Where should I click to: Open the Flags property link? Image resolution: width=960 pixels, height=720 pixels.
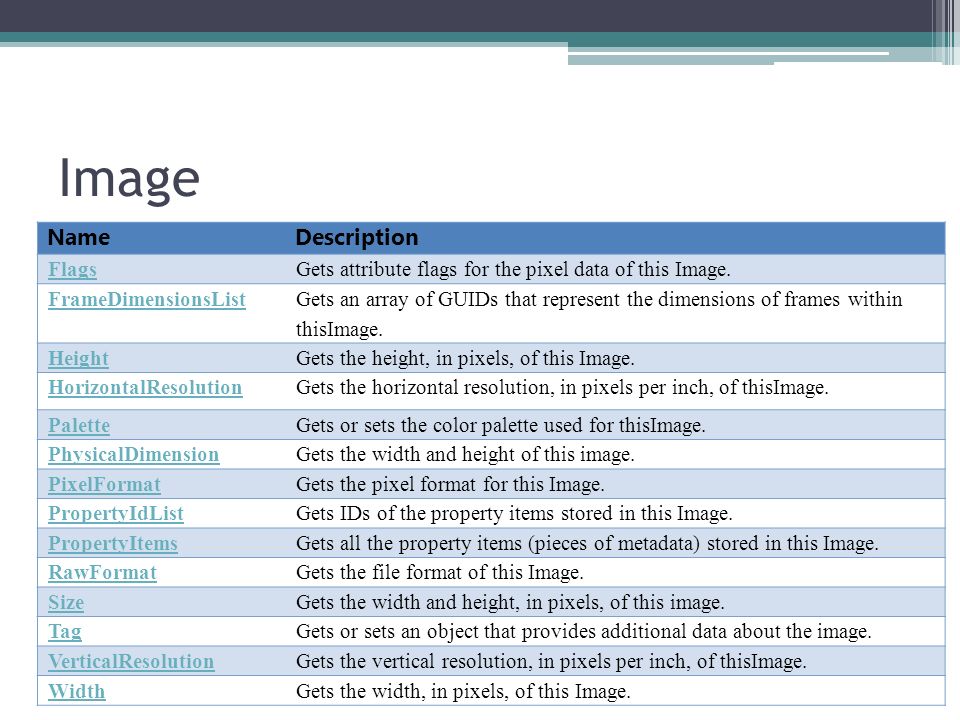[x=72, y=269]
